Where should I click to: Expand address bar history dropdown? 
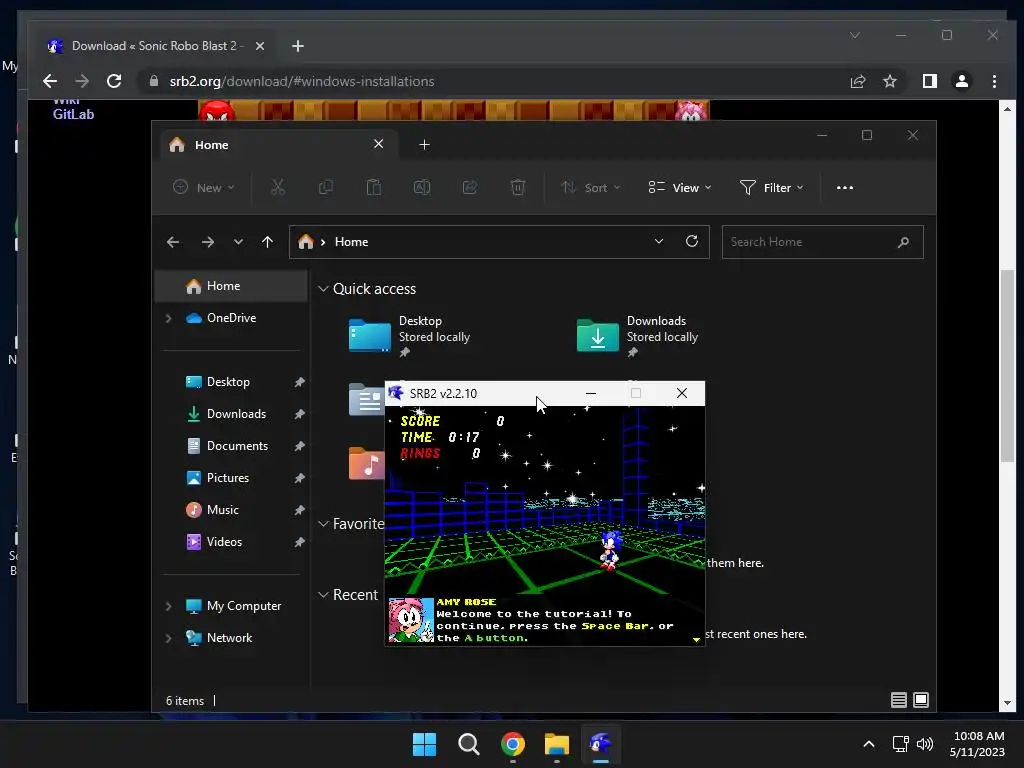tap(659, 242)
